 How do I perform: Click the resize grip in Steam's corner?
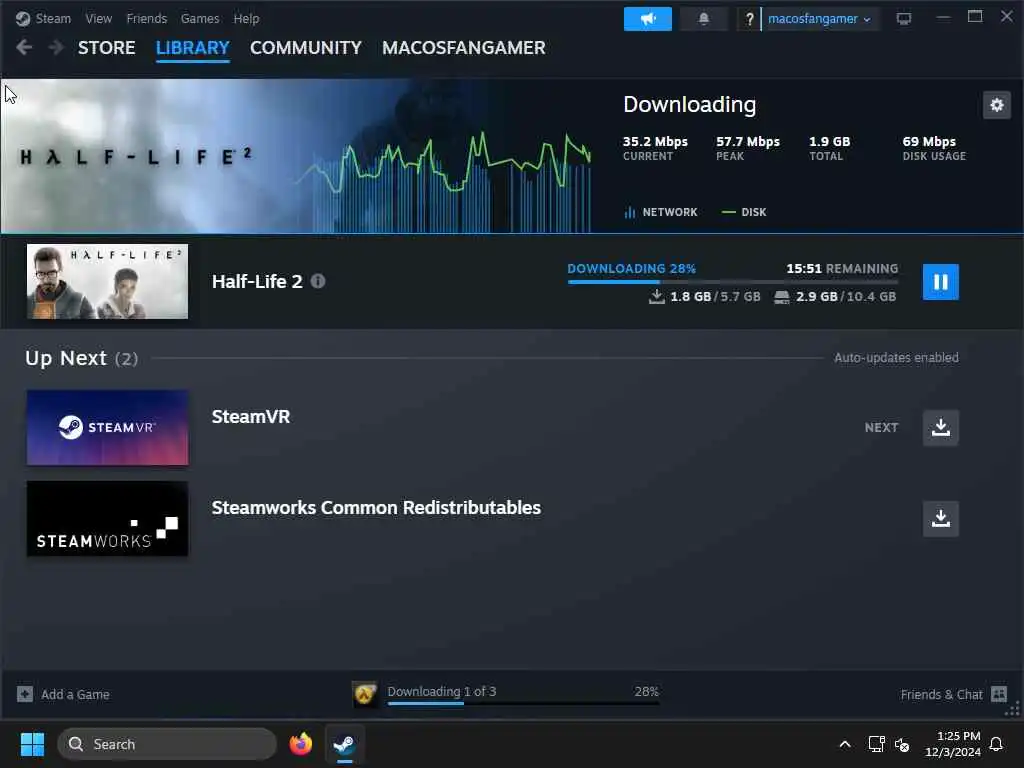pyautogui.click(x=1013, y=709)
